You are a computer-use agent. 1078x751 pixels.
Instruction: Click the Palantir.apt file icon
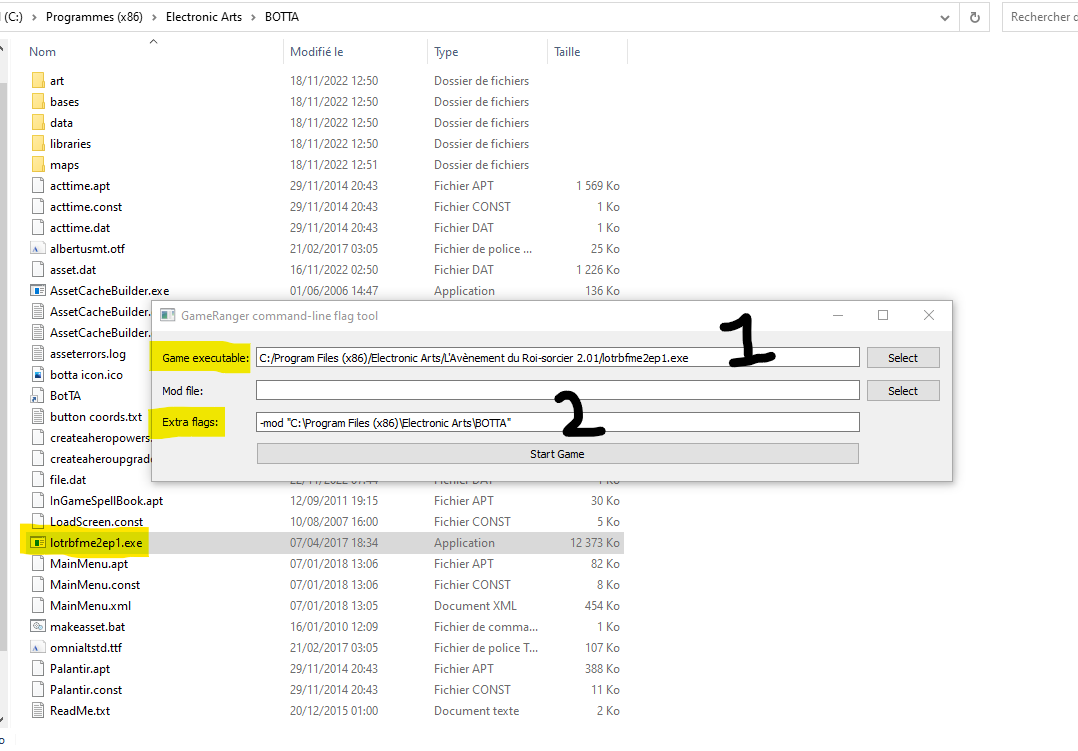[38, 668]
